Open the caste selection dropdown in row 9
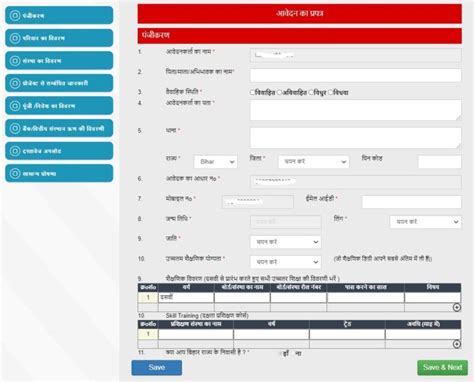The image size is (474, 382). point(286,242)
